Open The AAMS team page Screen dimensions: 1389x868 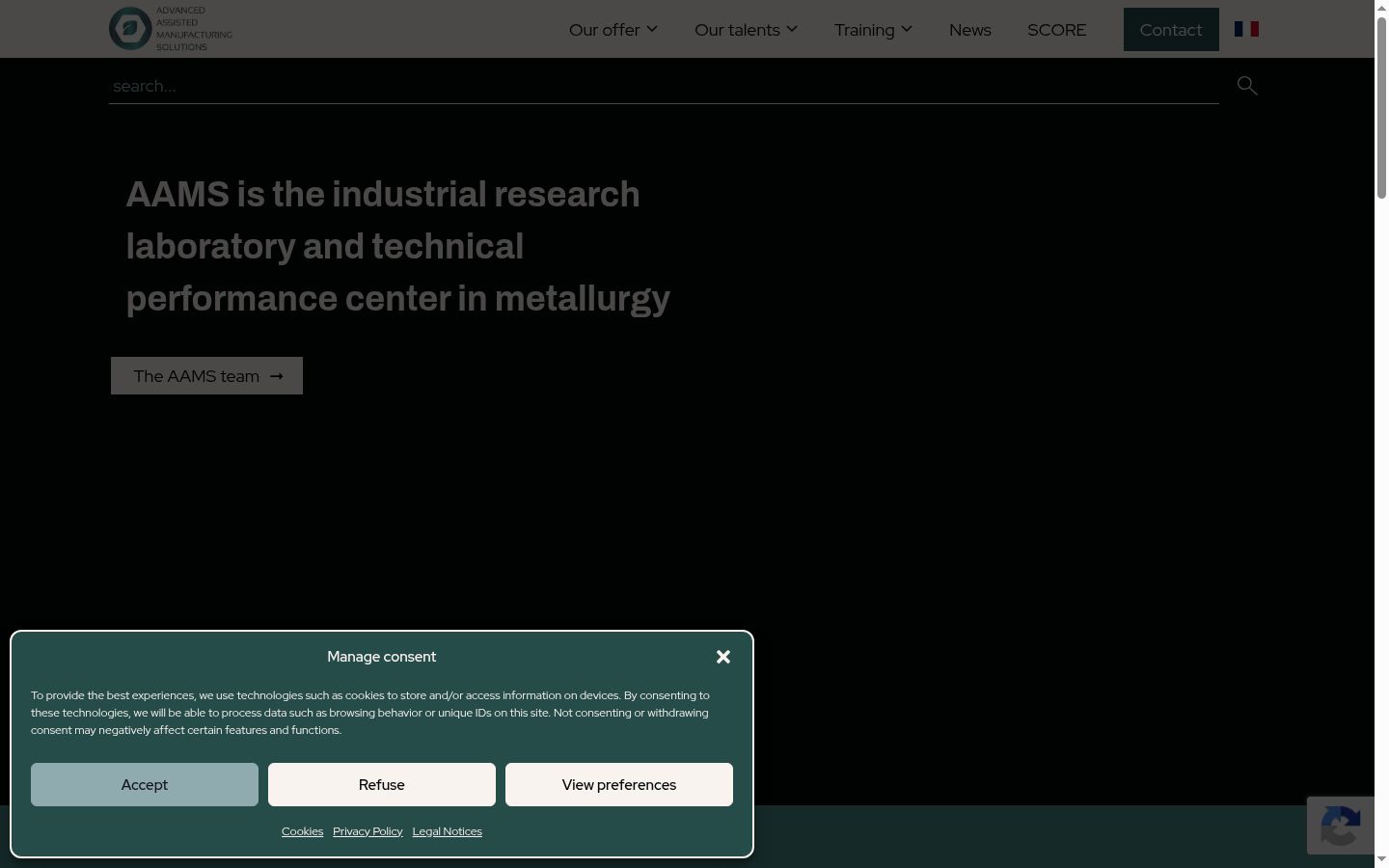(206, 376)
